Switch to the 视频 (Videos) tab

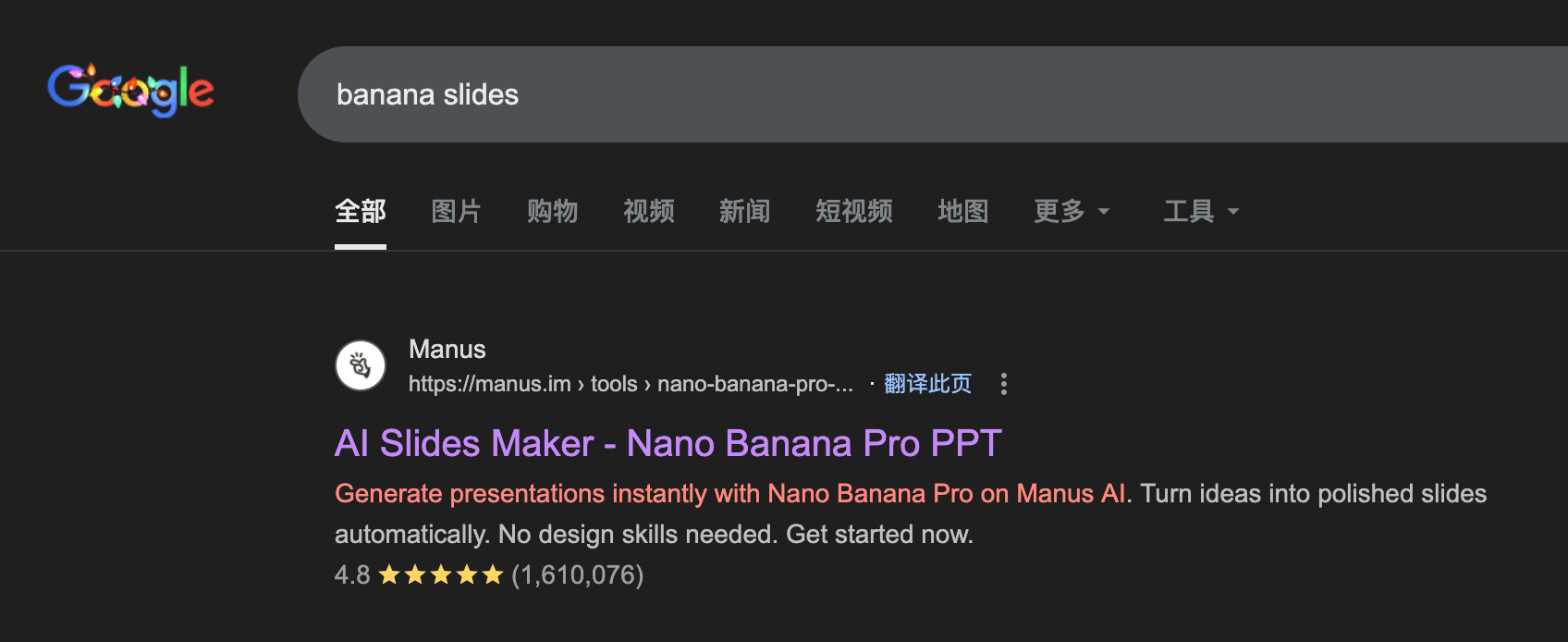tap(649, 212)
